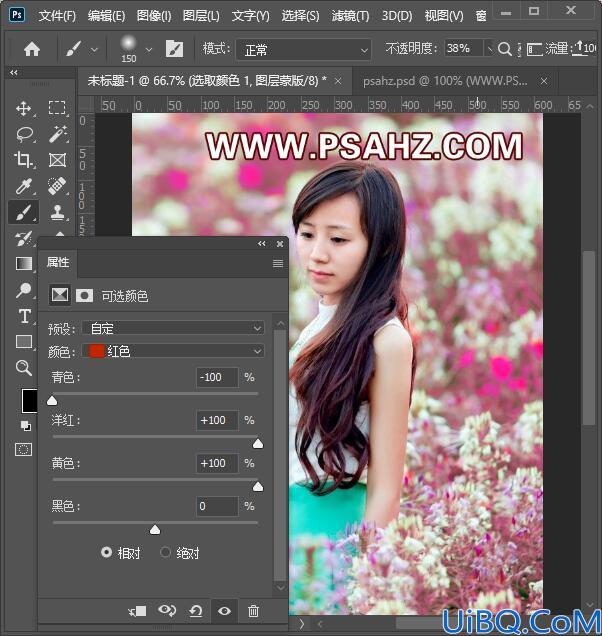Click the 洋红 slider handle
Image resolution: width=602 pixels, height=636 pixels.
[258, 444]
